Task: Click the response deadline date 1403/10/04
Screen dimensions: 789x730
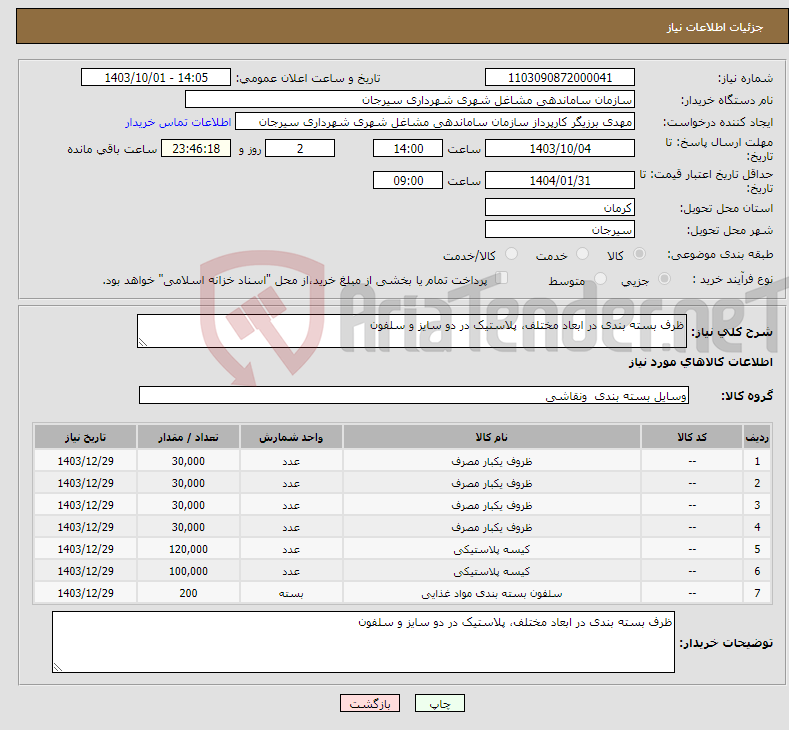Action: pyautogui.click(x=560, y=148)
